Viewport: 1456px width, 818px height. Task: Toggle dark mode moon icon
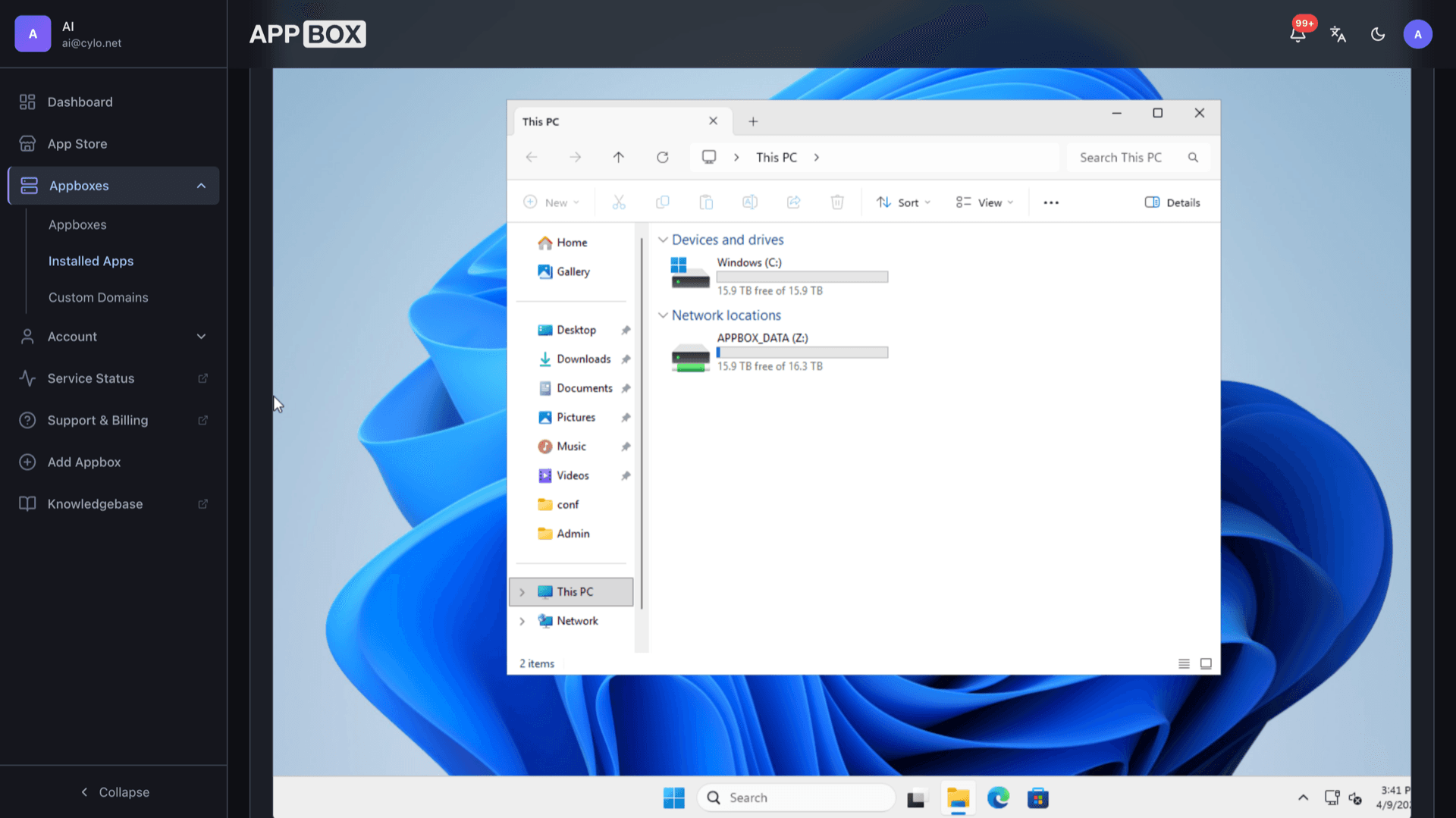point(1378,34)
